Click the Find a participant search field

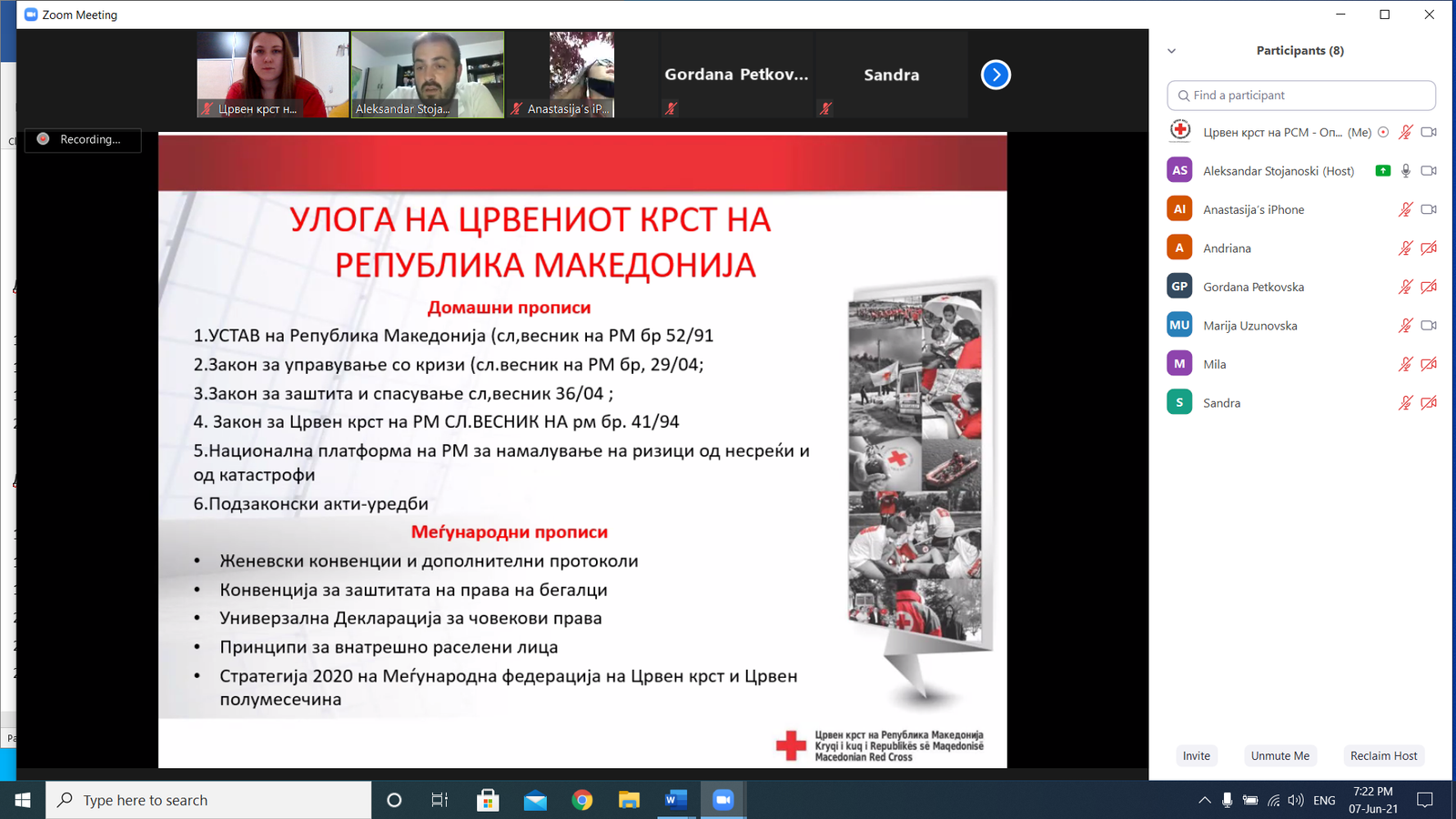point(1301,96)
